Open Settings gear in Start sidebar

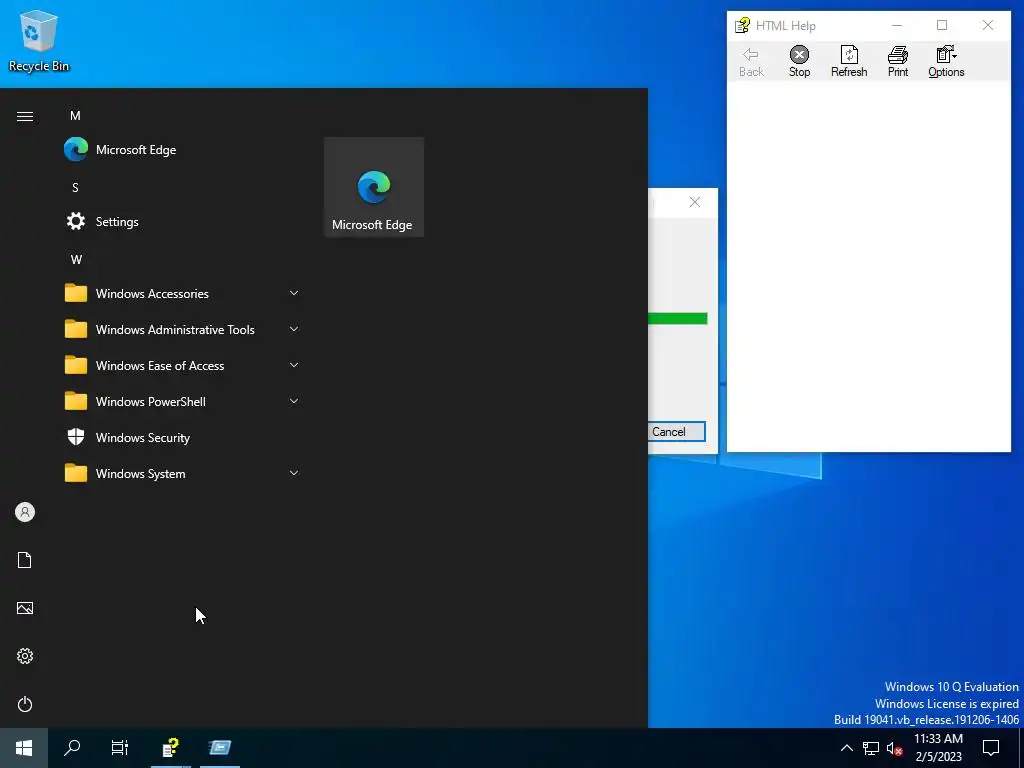[x=25, y=656]
